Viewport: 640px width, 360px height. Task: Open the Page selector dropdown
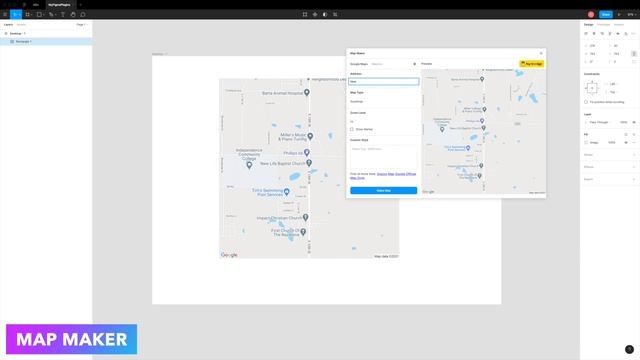(x=81, y=24)
